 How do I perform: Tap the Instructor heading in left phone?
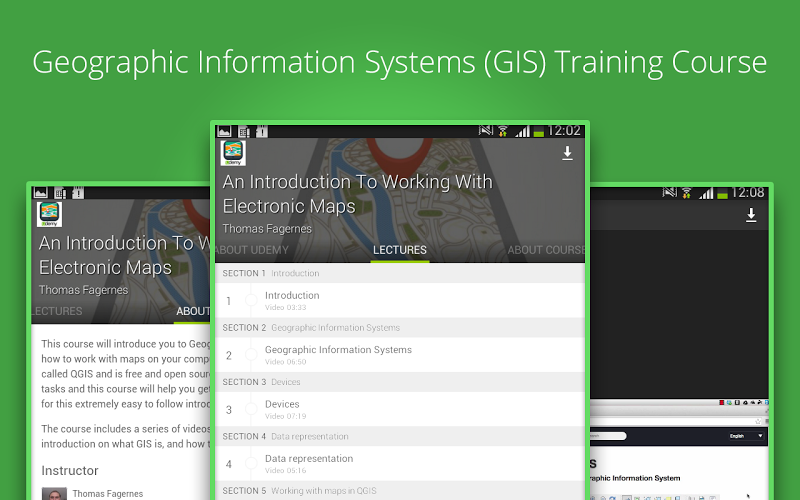pos(70,470)
